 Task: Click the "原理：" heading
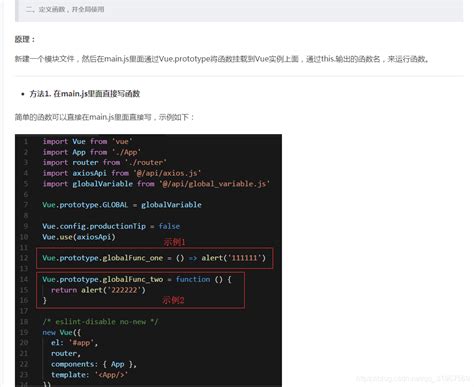[25, 39]
